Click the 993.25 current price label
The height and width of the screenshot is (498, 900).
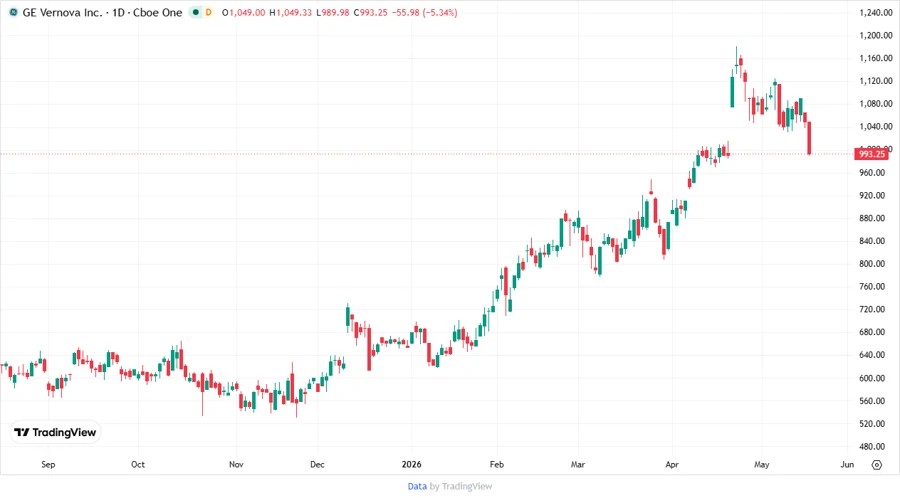[x=872, y=154]
